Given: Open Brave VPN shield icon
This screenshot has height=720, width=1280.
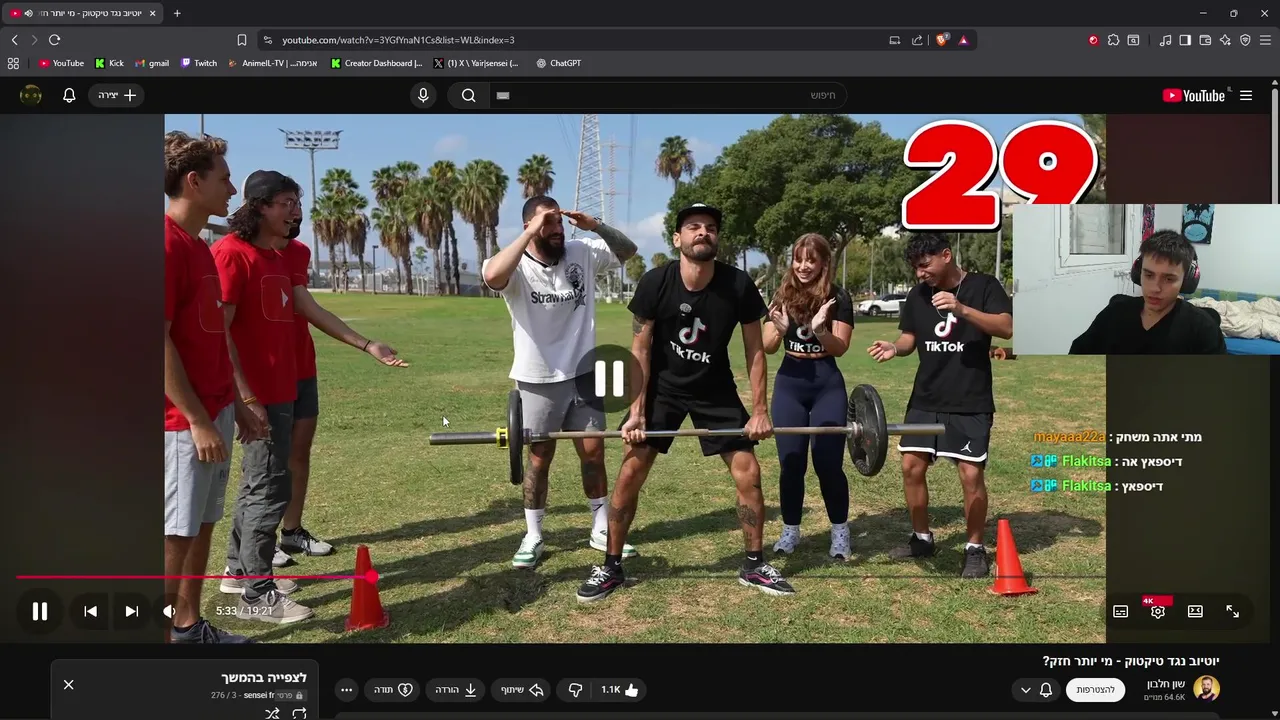Looking at the screenshot, I should click(x=1245, y=40).
